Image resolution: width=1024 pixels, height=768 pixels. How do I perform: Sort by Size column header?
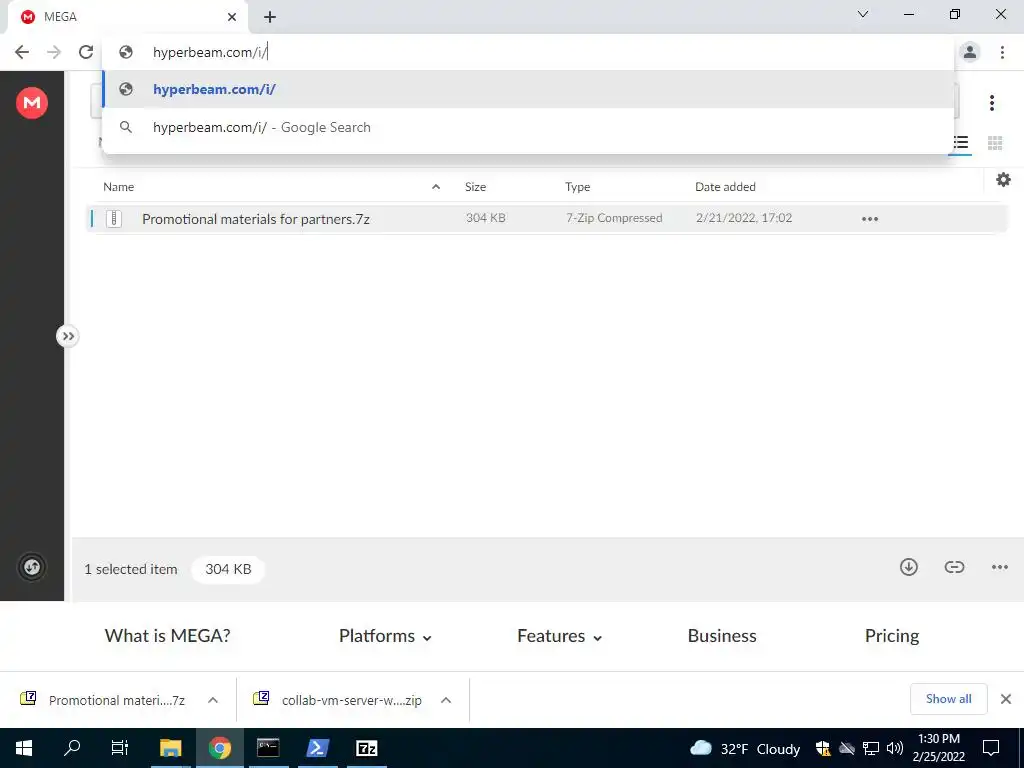[475, 187]
